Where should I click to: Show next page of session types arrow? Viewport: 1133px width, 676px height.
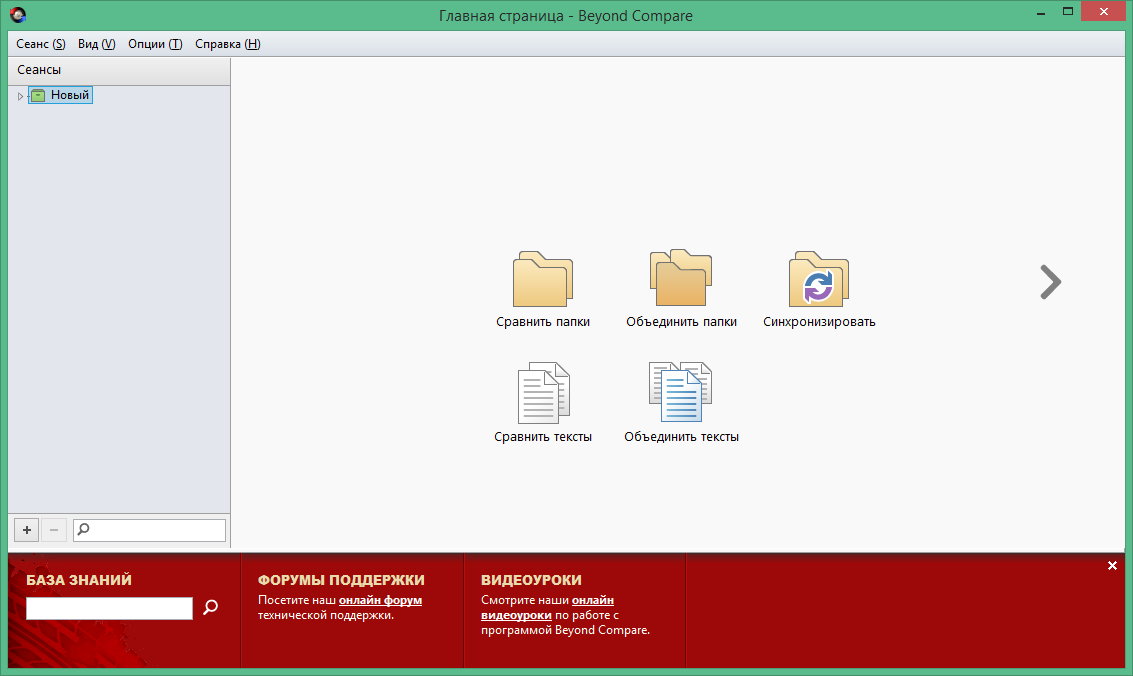1049,282
